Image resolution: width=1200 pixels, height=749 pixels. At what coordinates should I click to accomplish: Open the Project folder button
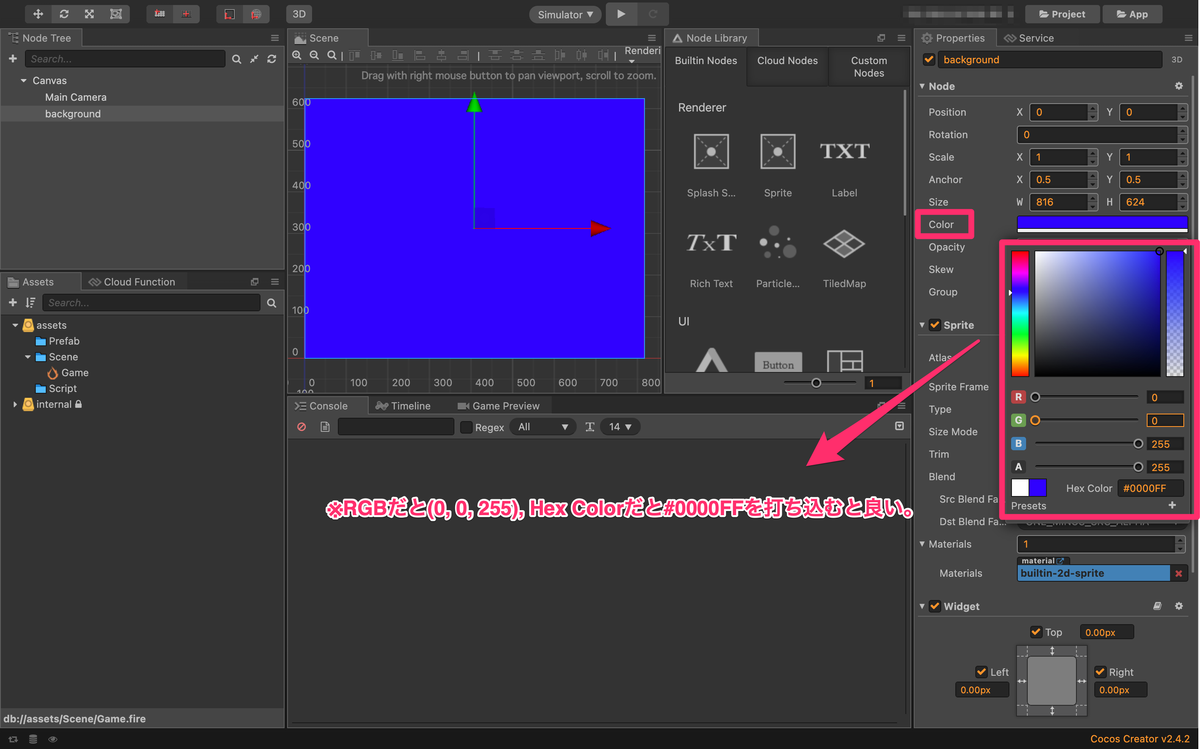(x=1062, y=14)
